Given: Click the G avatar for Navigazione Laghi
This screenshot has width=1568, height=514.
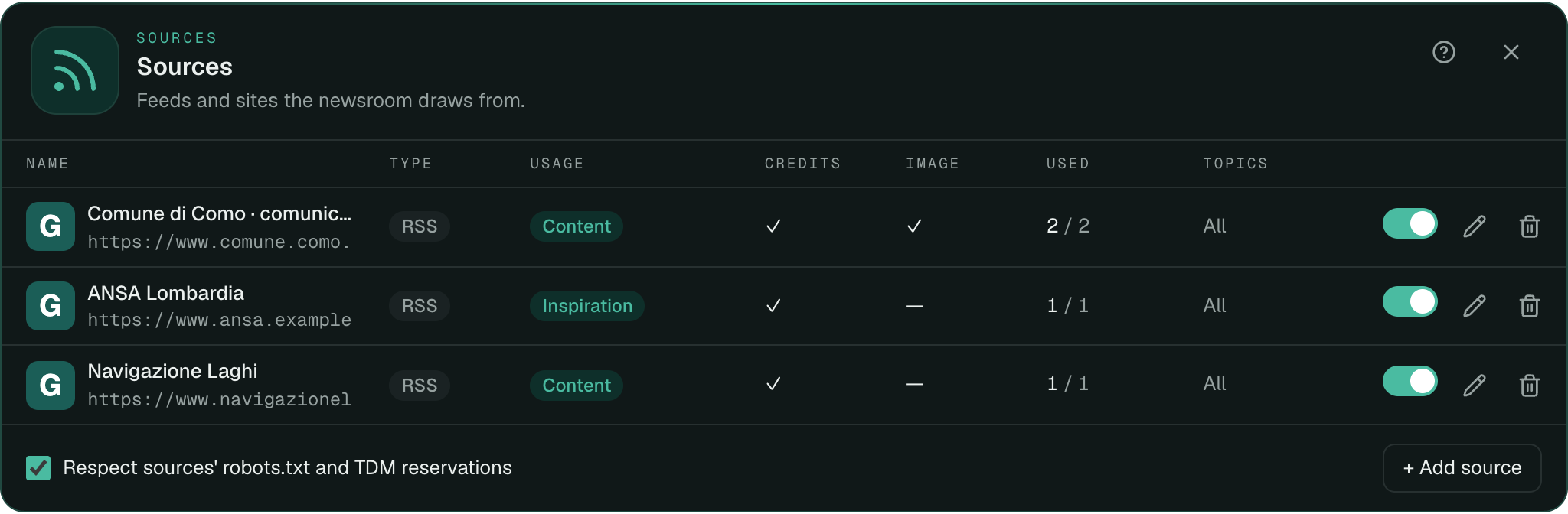Looking at the screenshot, I should coord(51,385).
